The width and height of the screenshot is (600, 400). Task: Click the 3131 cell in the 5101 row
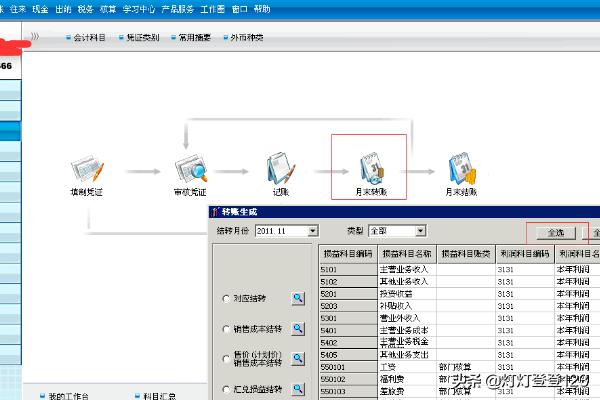[x=525, y=269]
